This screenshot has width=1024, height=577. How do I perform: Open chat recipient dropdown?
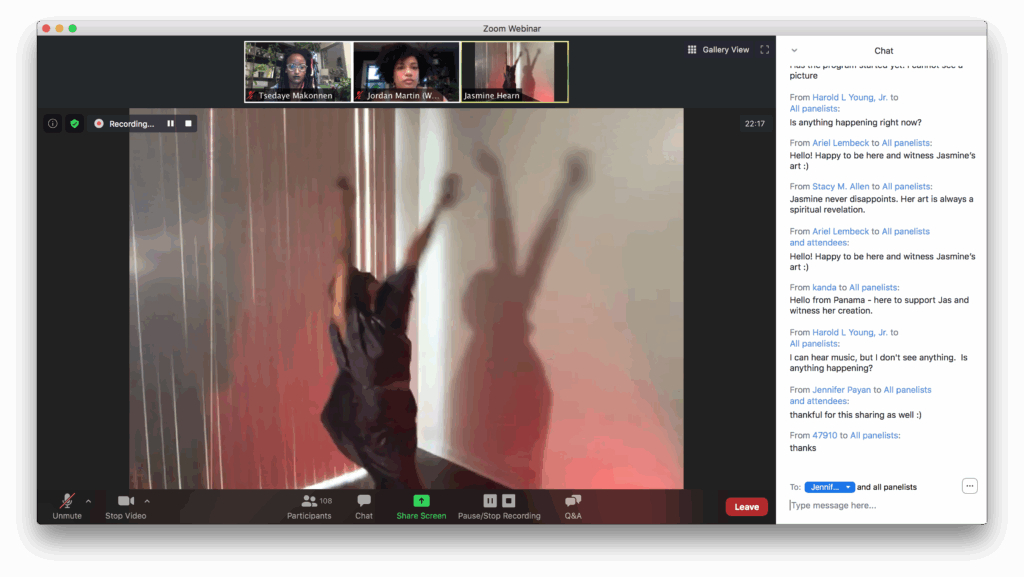[x=829, y=487]
